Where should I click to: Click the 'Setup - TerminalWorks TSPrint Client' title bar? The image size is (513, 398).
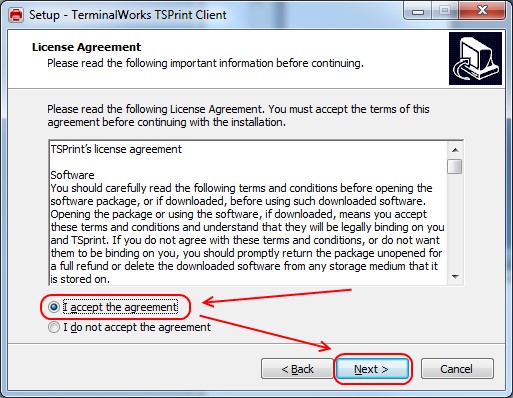point(128,15)
